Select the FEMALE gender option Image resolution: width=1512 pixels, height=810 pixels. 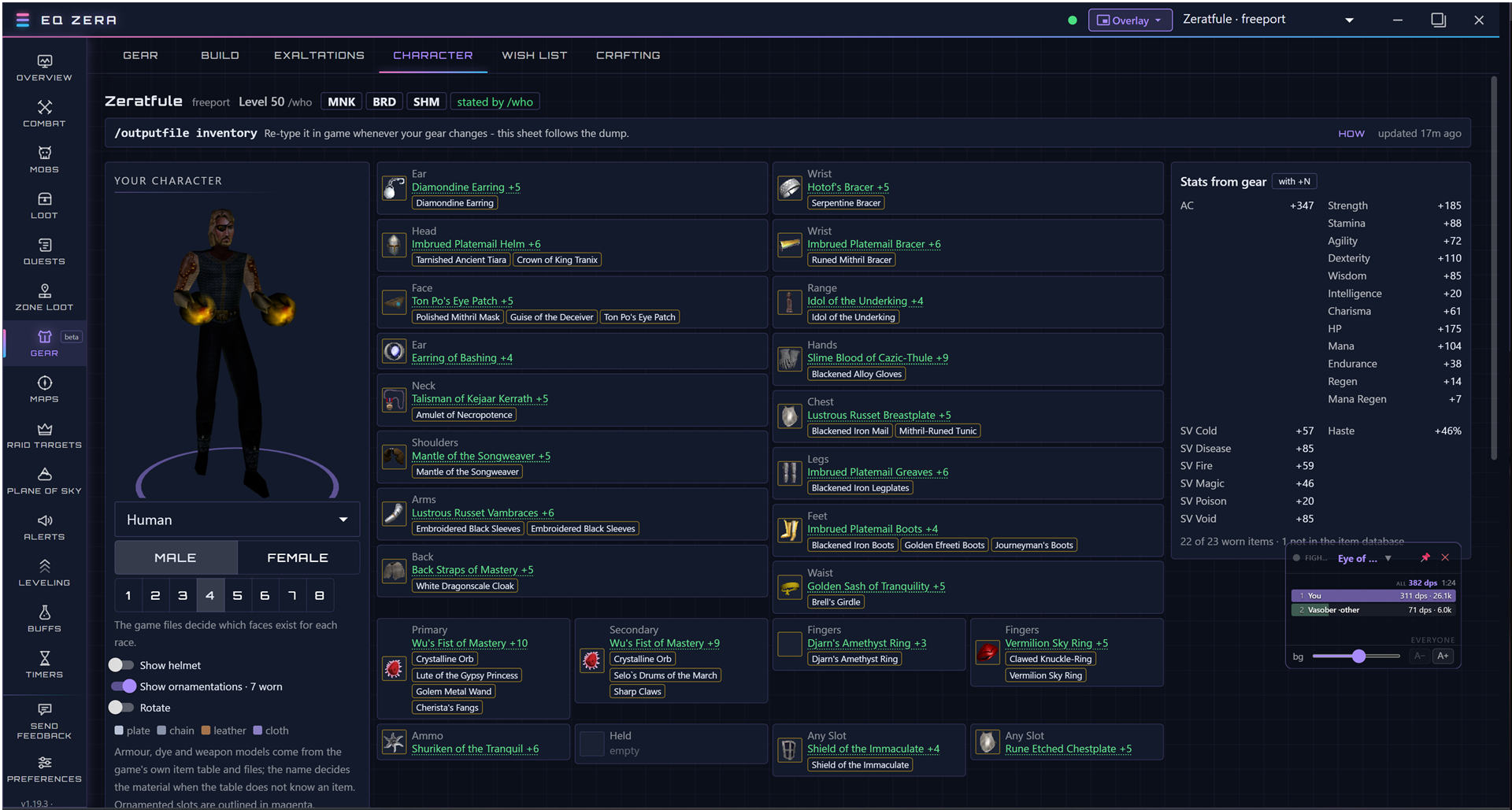pyautogui.click(x=298, y=557)
